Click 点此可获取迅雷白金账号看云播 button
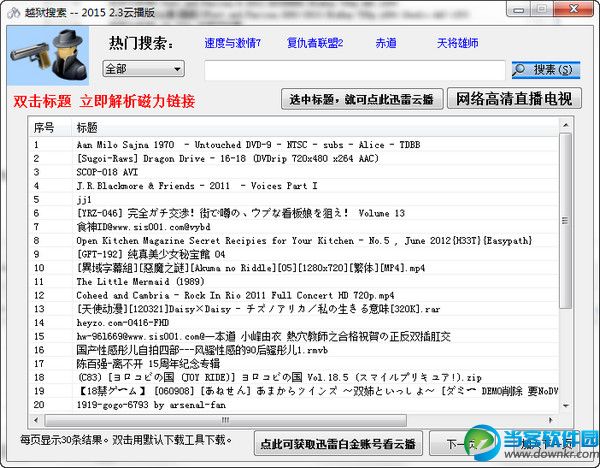 click(x=338, y=444)
